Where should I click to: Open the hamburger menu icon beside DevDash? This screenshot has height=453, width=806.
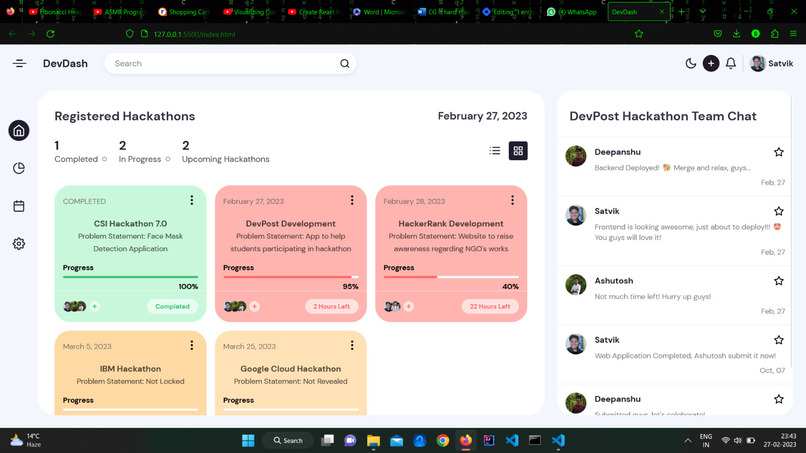(x=20, y=63)
